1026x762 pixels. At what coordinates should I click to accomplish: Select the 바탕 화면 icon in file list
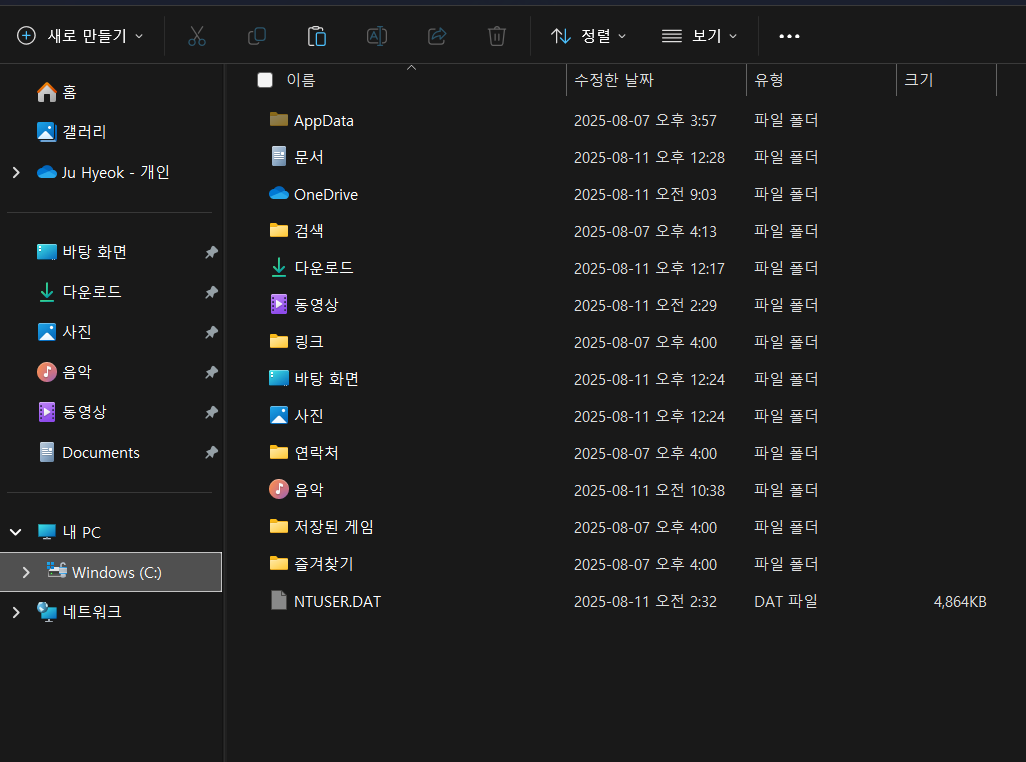tap(279, 378)
